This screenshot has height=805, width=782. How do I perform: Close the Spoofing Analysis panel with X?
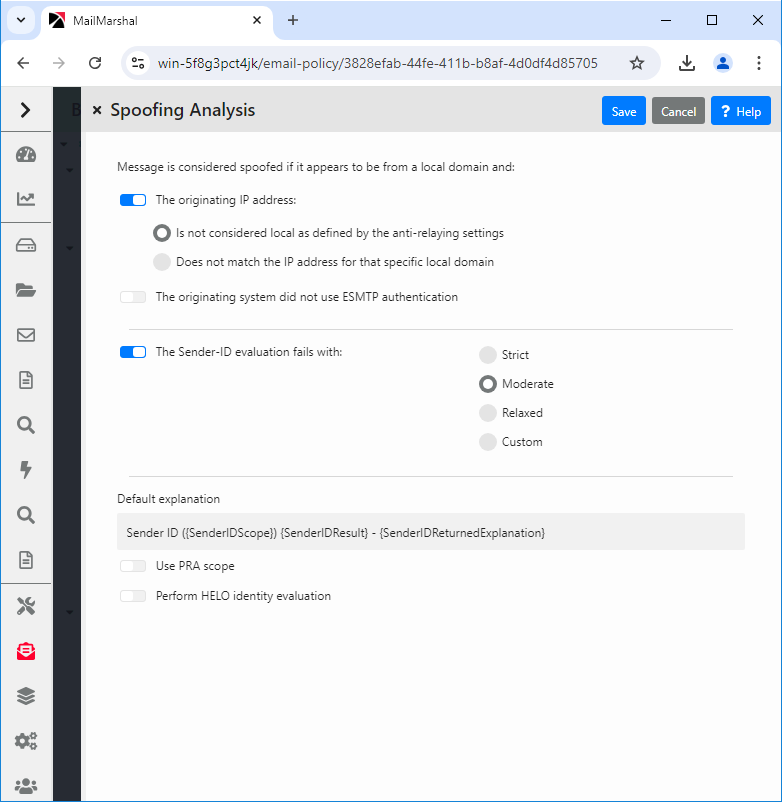[x=97, y=111]
